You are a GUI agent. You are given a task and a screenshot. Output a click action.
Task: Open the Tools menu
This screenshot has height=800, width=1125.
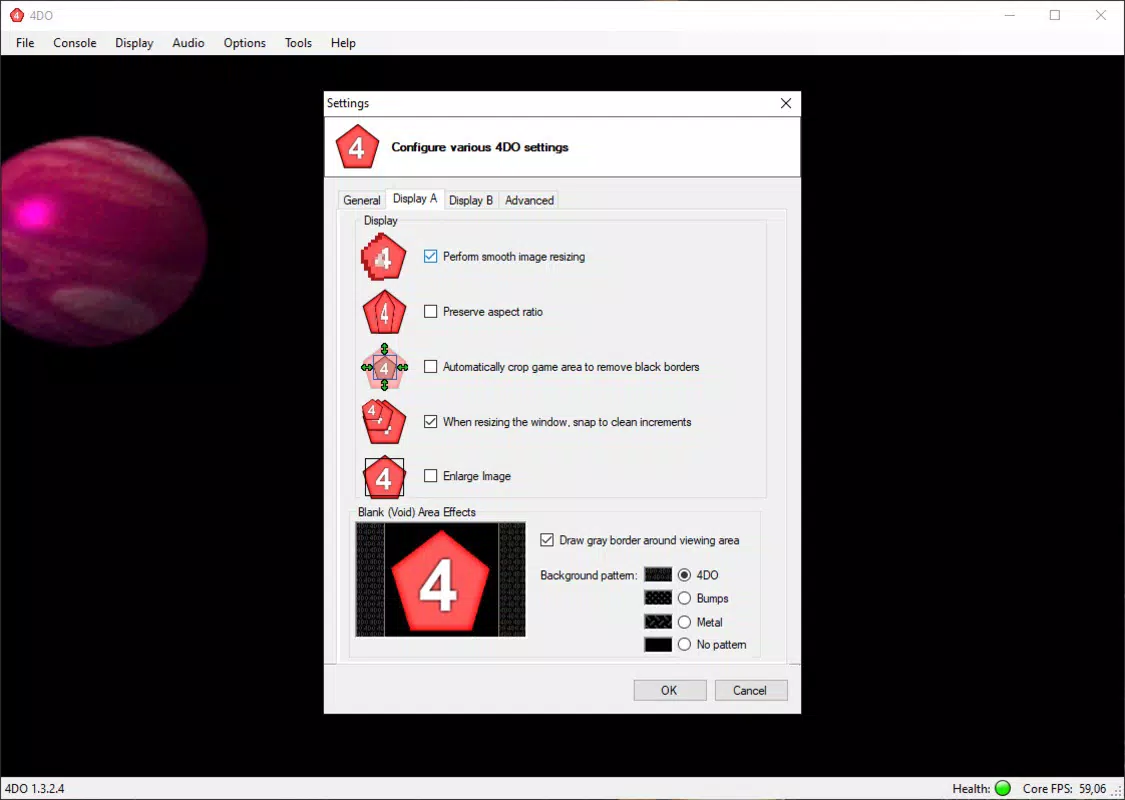[298, 43]
